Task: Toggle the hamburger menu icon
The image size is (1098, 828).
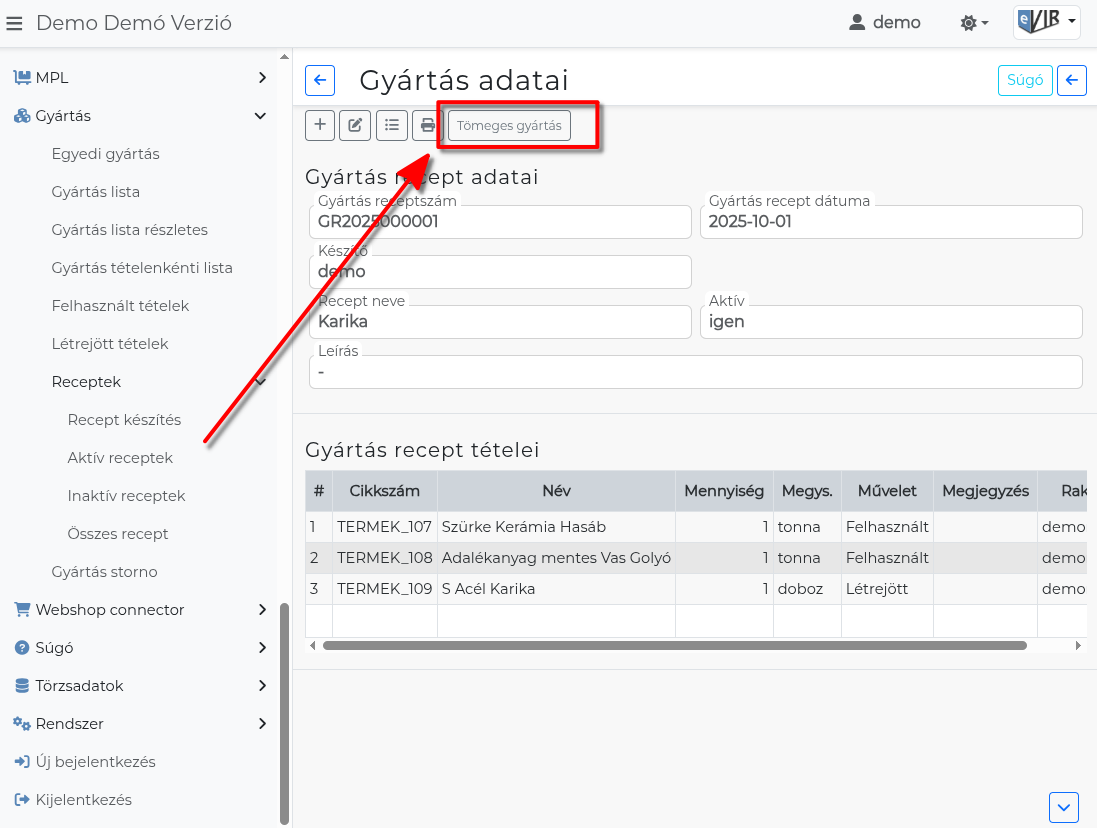Action: point(14,22)
